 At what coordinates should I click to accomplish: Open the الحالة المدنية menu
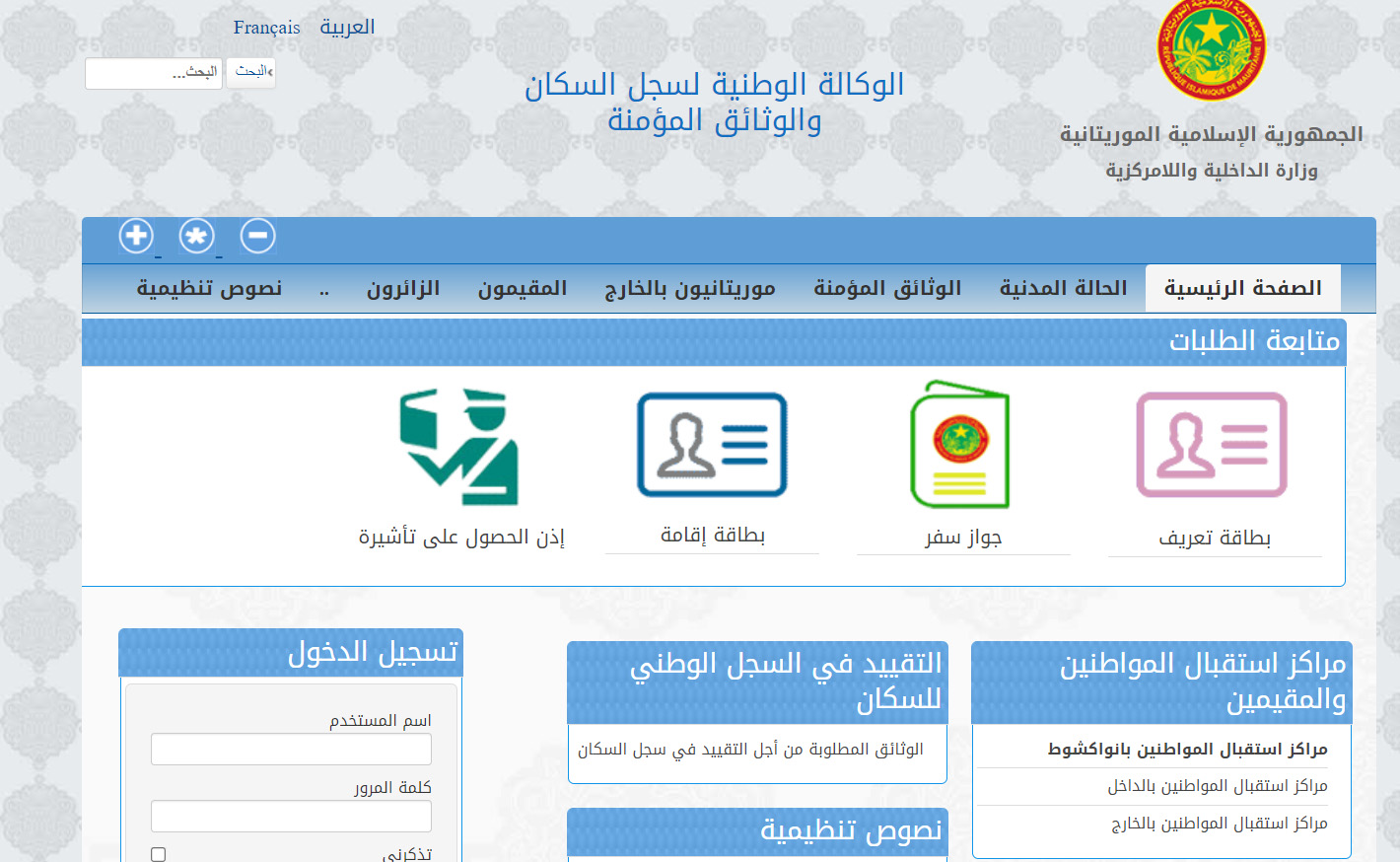(1063, 288)
